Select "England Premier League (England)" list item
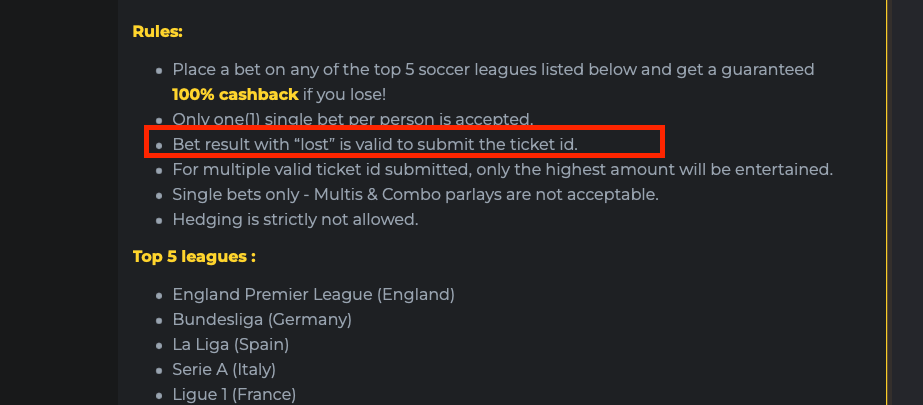 click(313, 295)
